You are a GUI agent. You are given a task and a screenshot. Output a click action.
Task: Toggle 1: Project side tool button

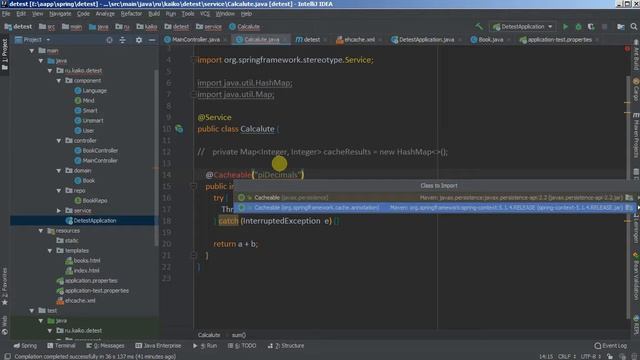(x=4, y=55)
